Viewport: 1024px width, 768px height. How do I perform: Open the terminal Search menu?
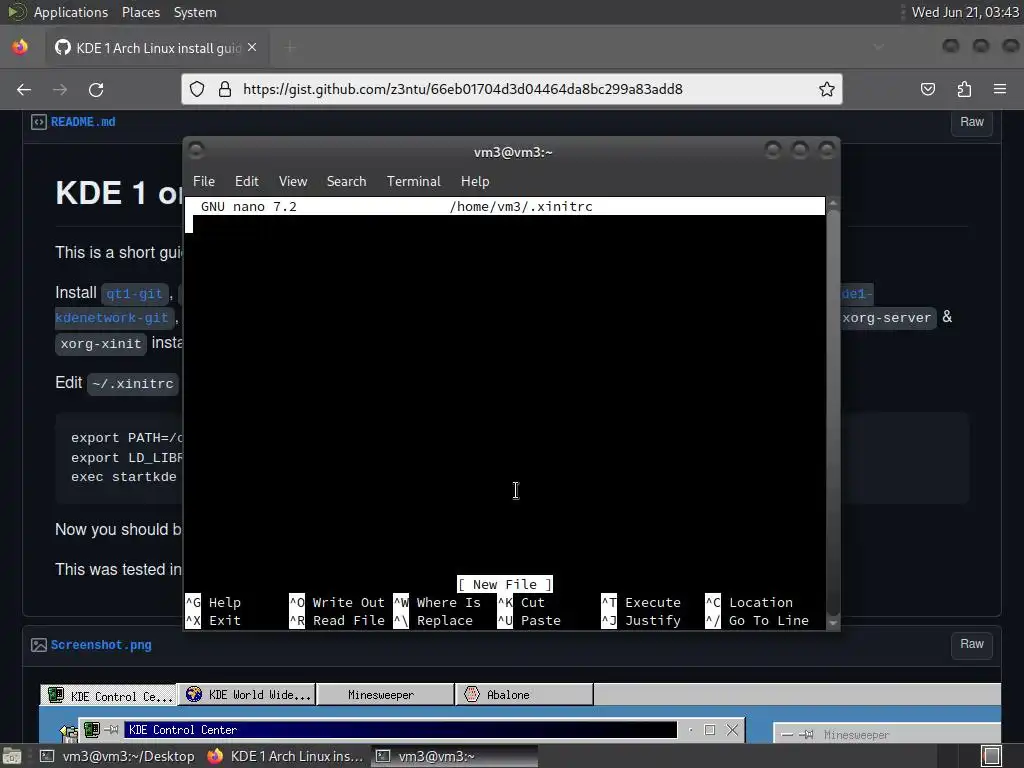point(346,182)
